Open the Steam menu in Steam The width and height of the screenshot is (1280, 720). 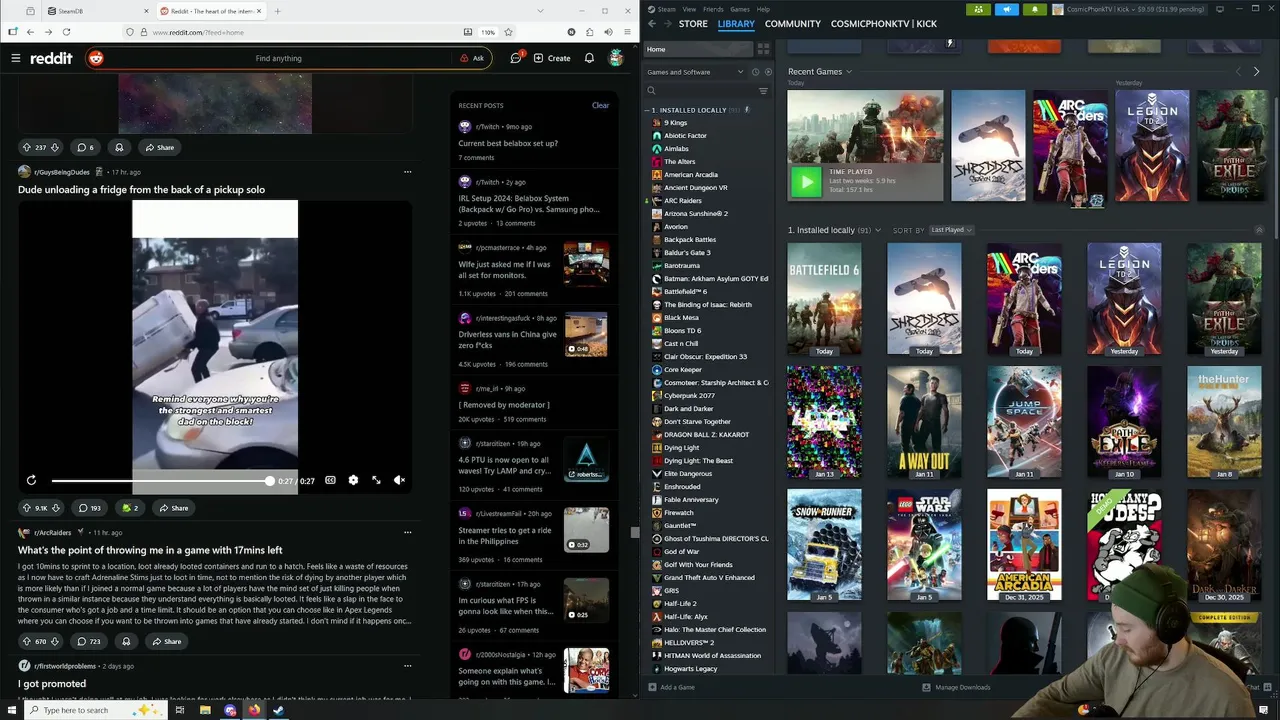coord(666,9)
